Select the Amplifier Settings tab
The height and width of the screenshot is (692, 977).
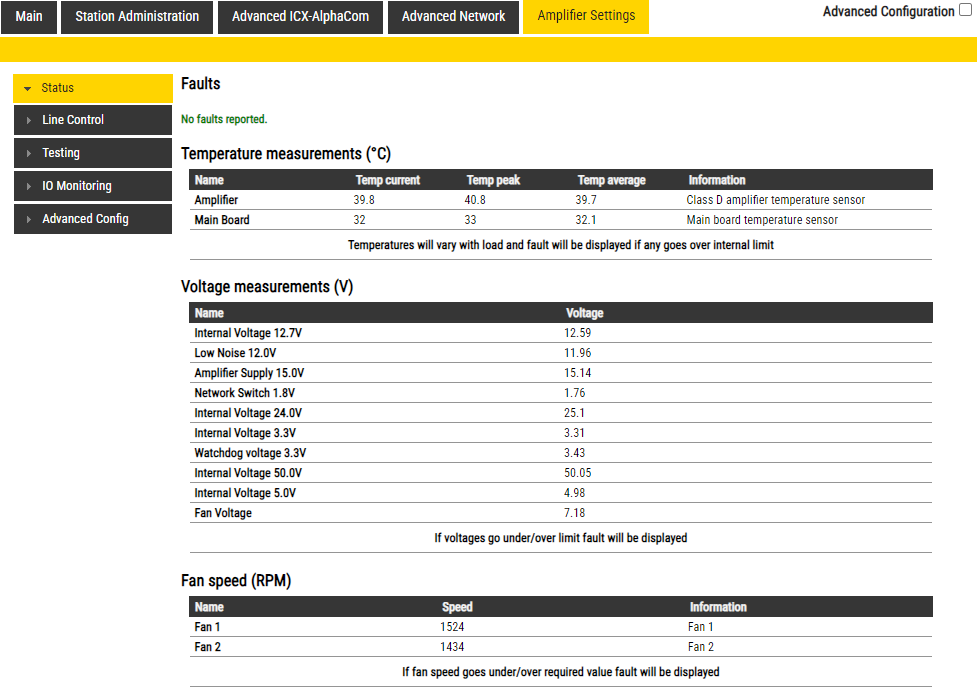(586, 17)
